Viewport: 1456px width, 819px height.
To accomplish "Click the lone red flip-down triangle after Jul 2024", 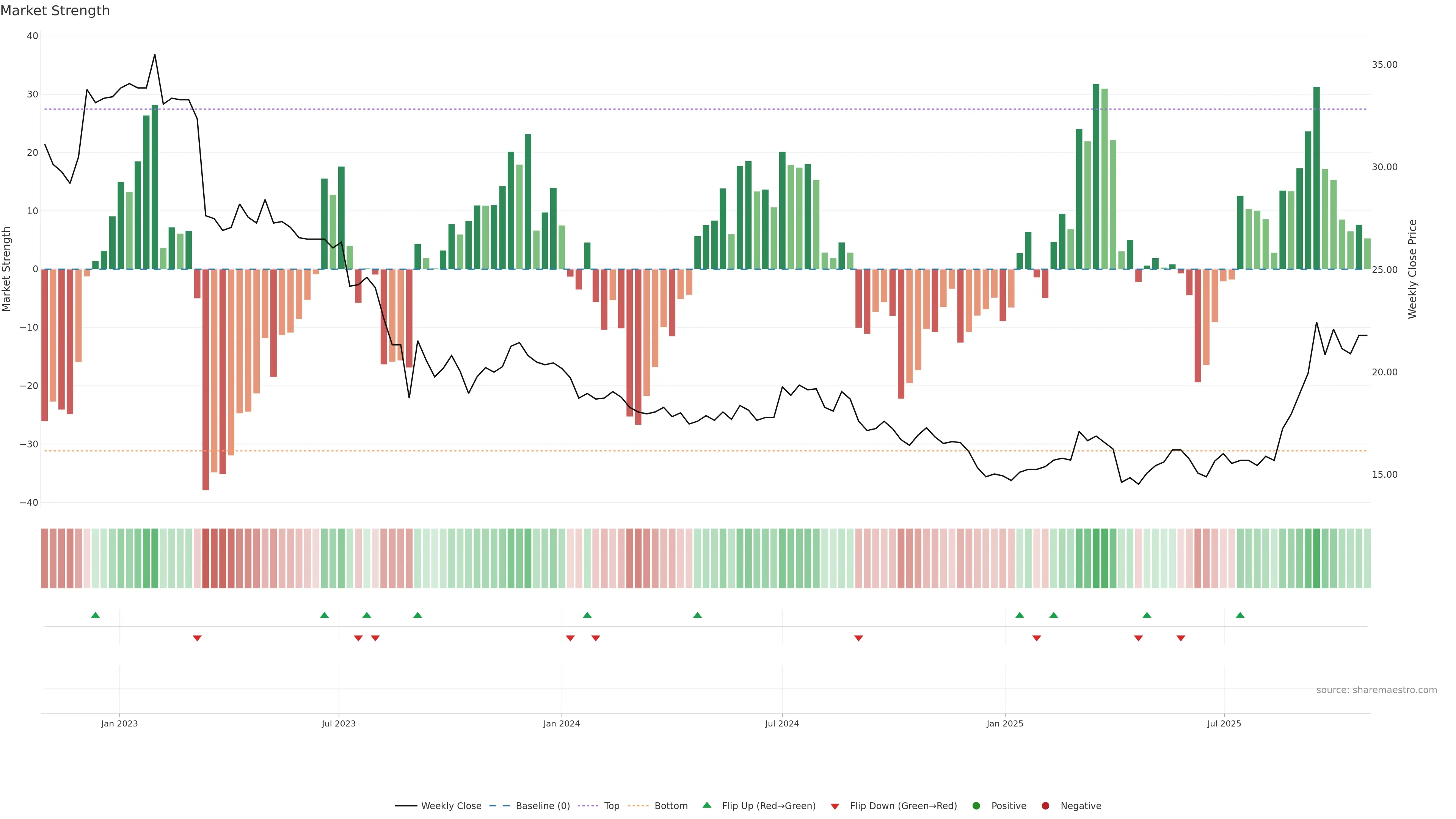I will [x=858, y=638].
